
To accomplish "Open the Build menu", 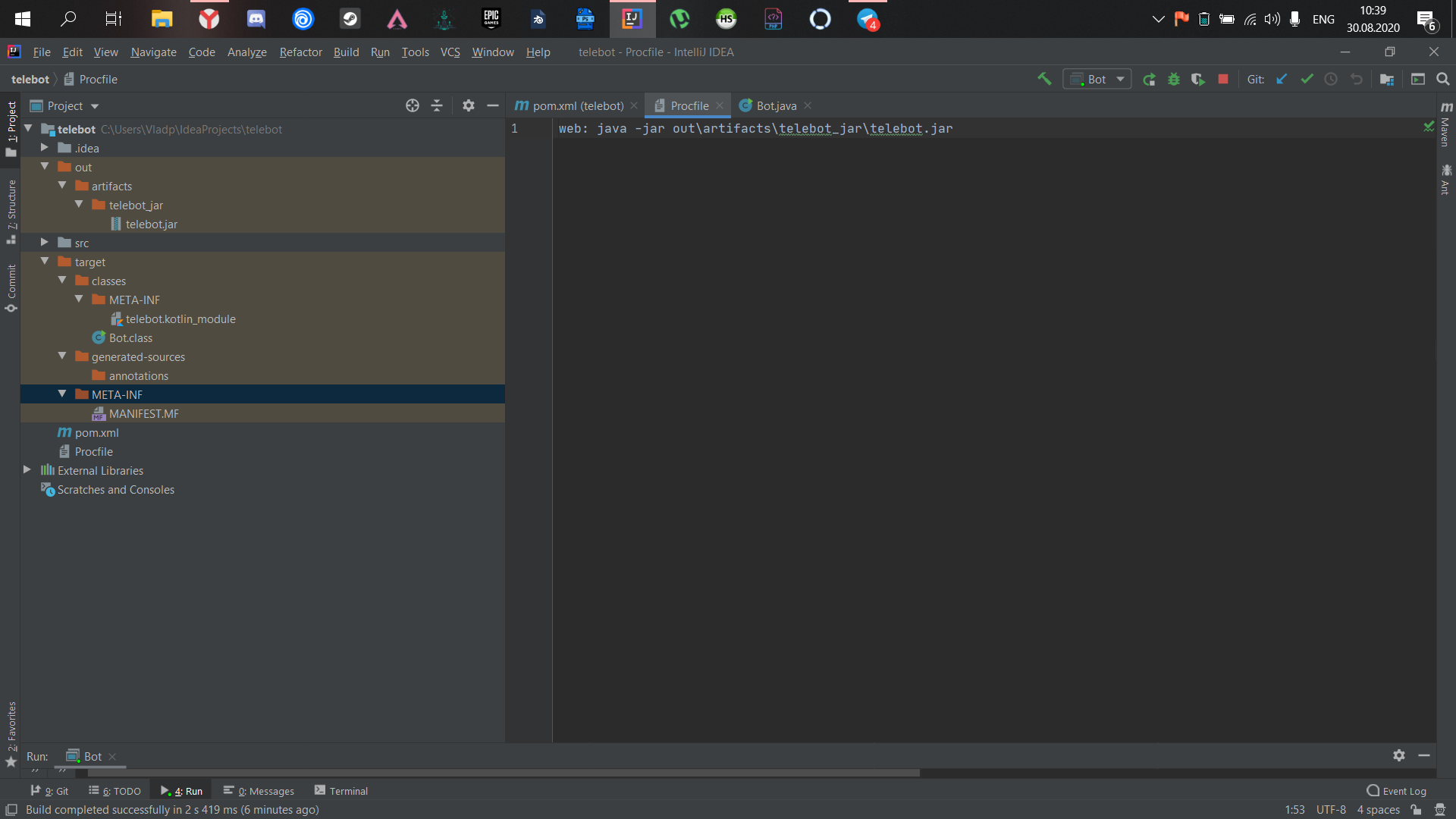I will [x=346, y=52].
